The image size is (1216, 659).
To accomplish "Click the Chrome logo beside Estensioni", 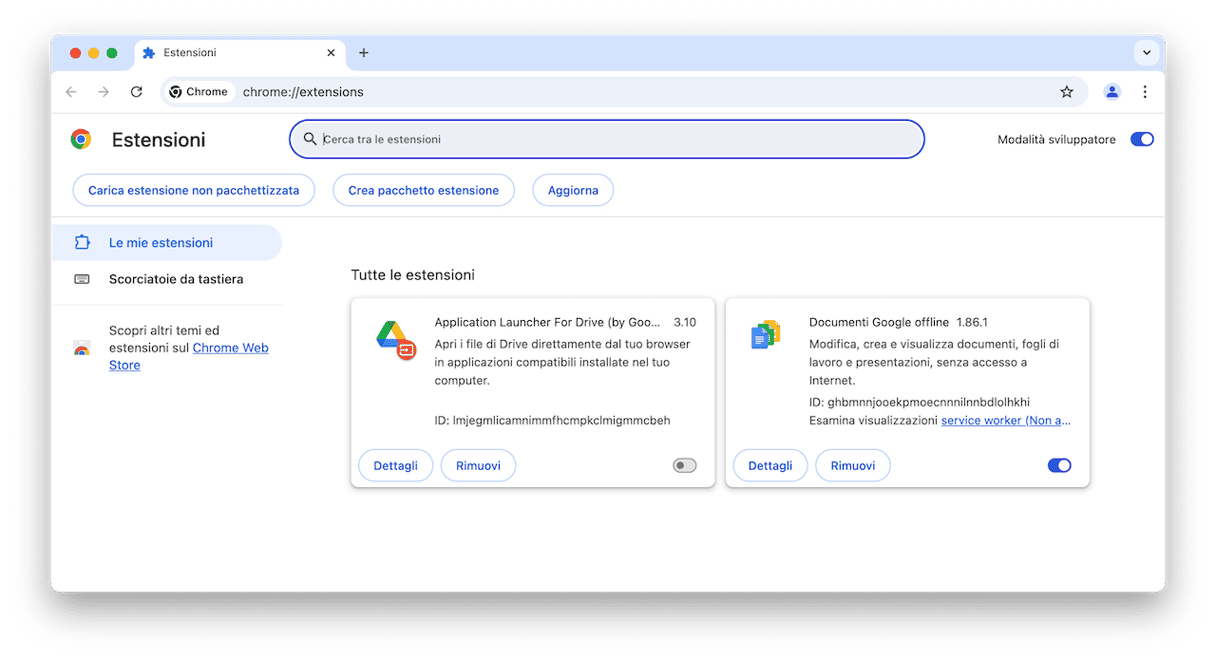I will pos(81,140).
